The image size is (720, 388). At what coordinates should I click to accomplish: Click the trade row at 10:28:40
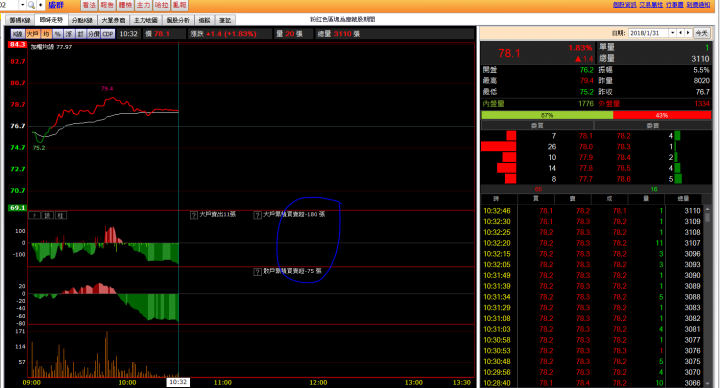(x=592, y=383)
